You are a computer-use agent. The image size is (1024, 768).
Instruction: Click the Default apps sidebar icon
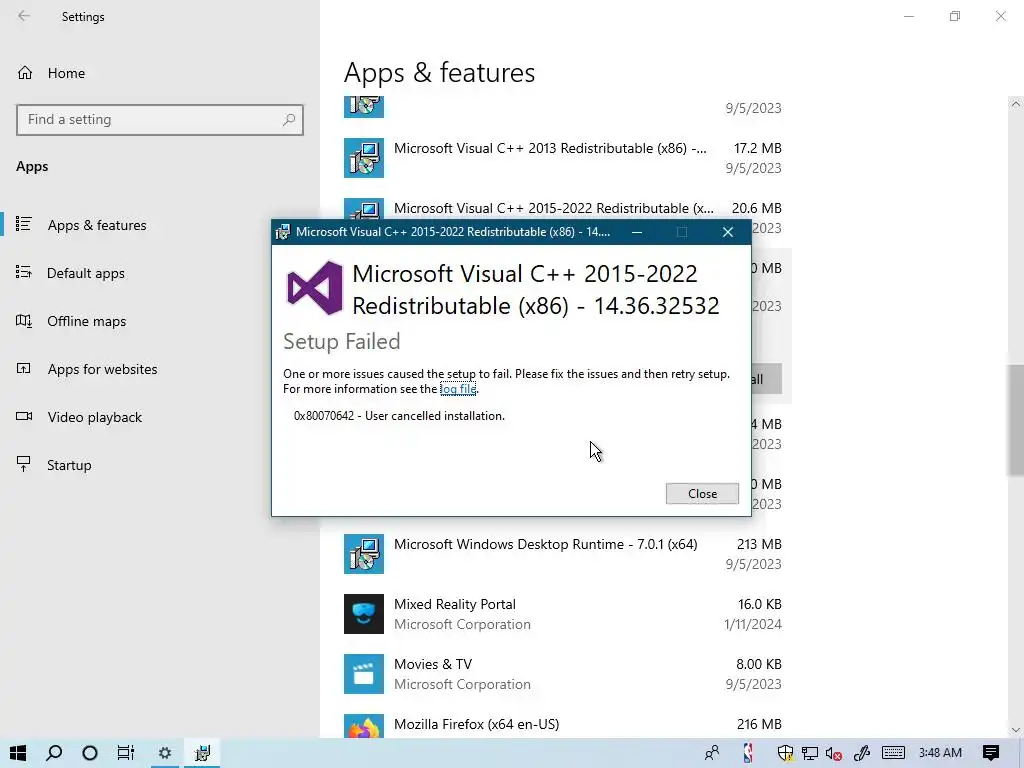tap(24, 272)
